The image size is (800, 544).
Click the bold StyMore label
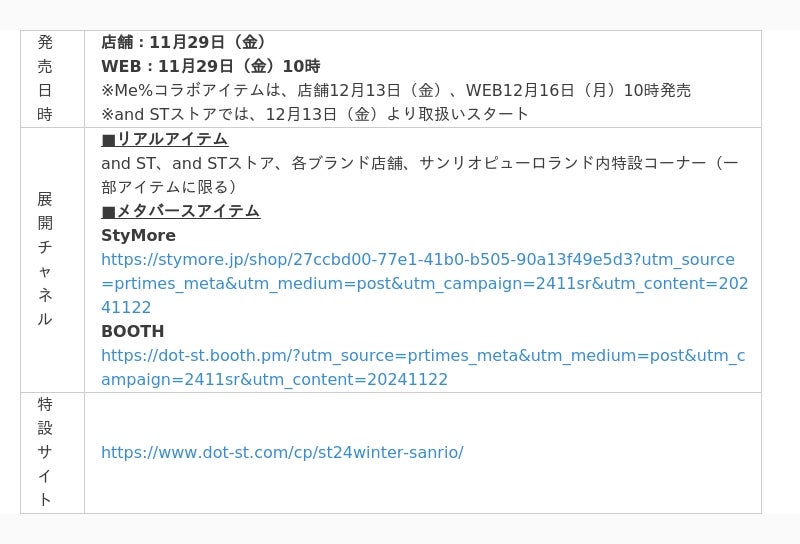[x=138, y=236]
